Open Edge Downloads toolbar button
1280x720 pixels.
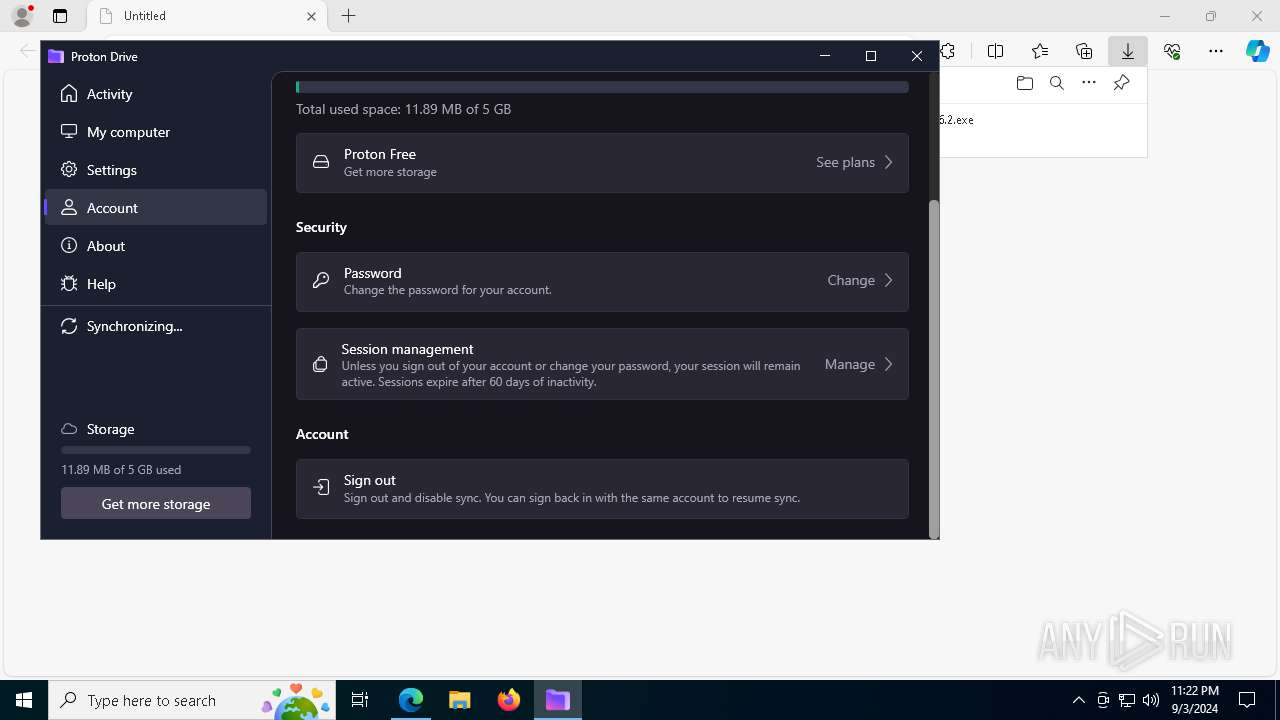[1127, 51]
